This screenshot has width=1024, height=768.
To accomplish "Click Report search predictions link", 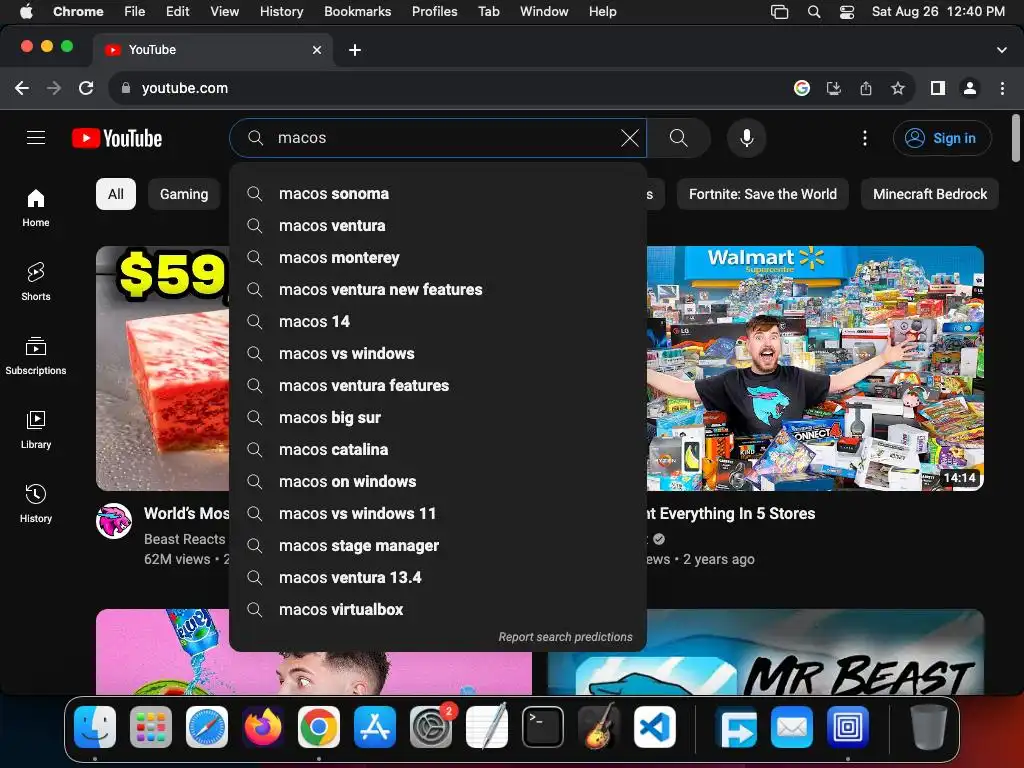I will pyautogui.click(x=565, y=637).
